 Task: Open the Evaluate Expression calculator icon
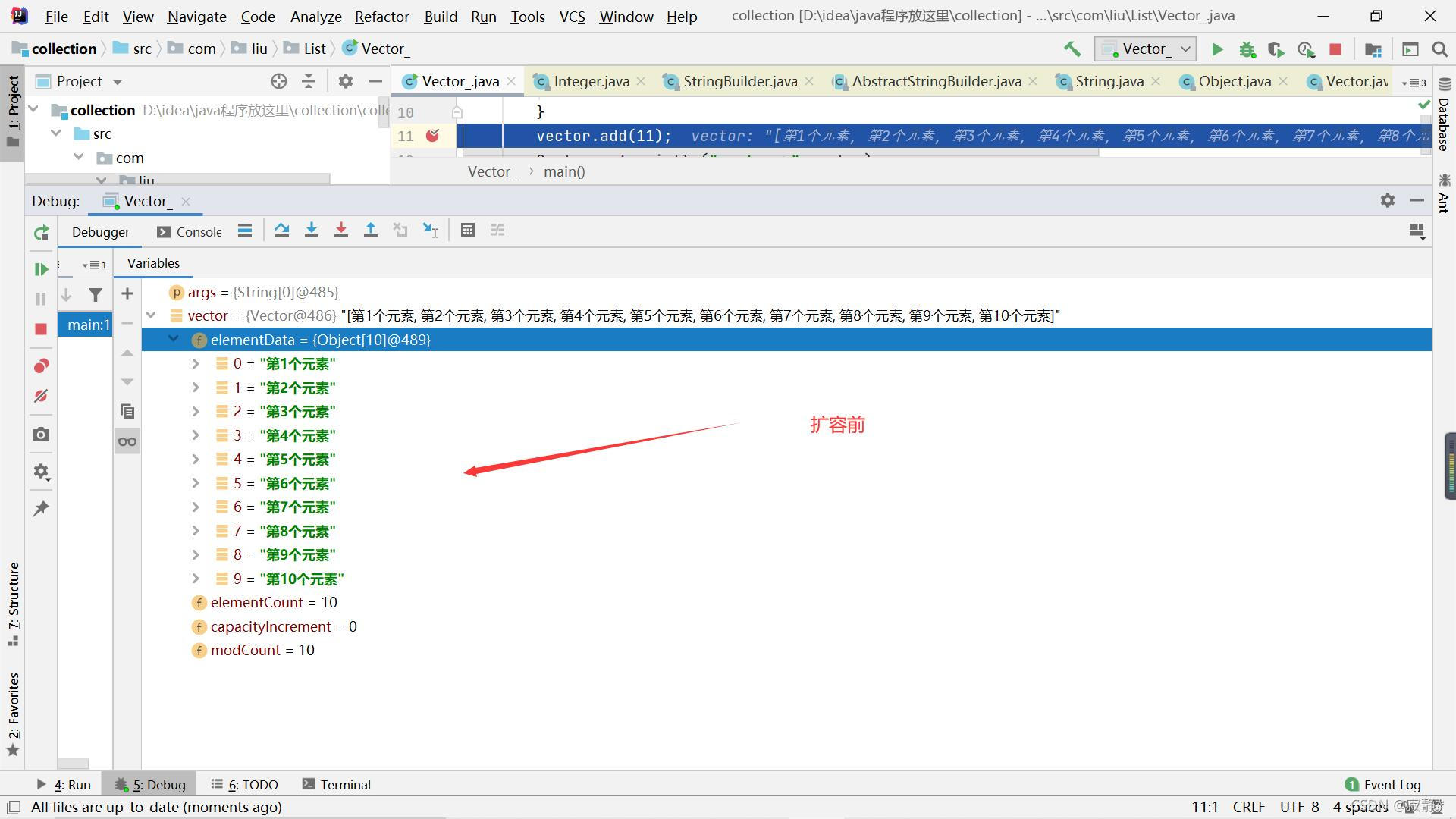[468, 230]
